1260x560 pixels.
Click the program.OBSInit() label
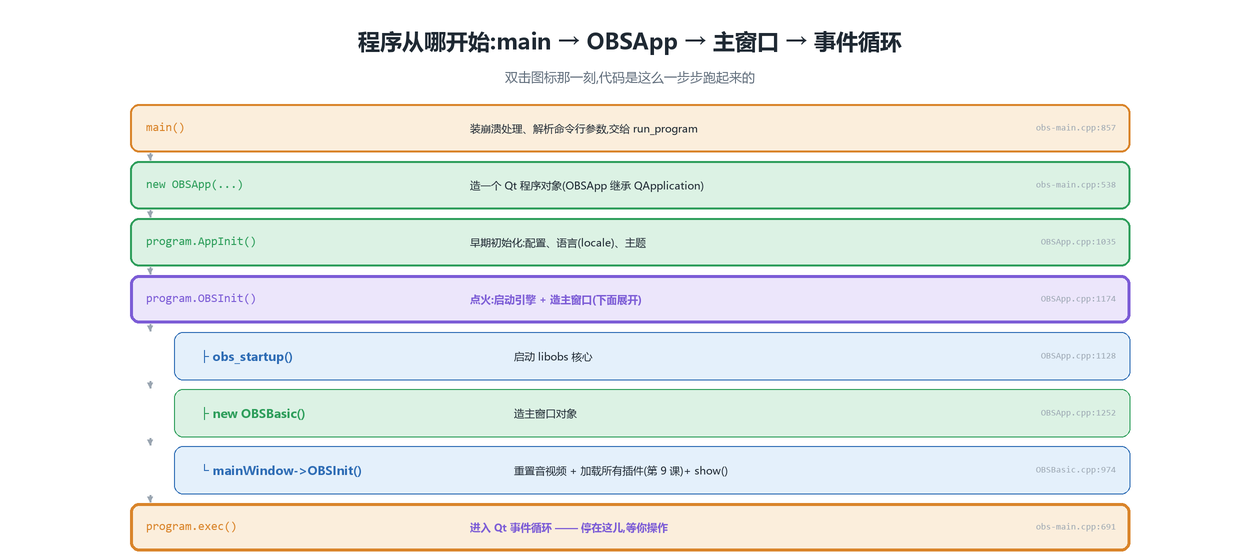click(201, 299)
